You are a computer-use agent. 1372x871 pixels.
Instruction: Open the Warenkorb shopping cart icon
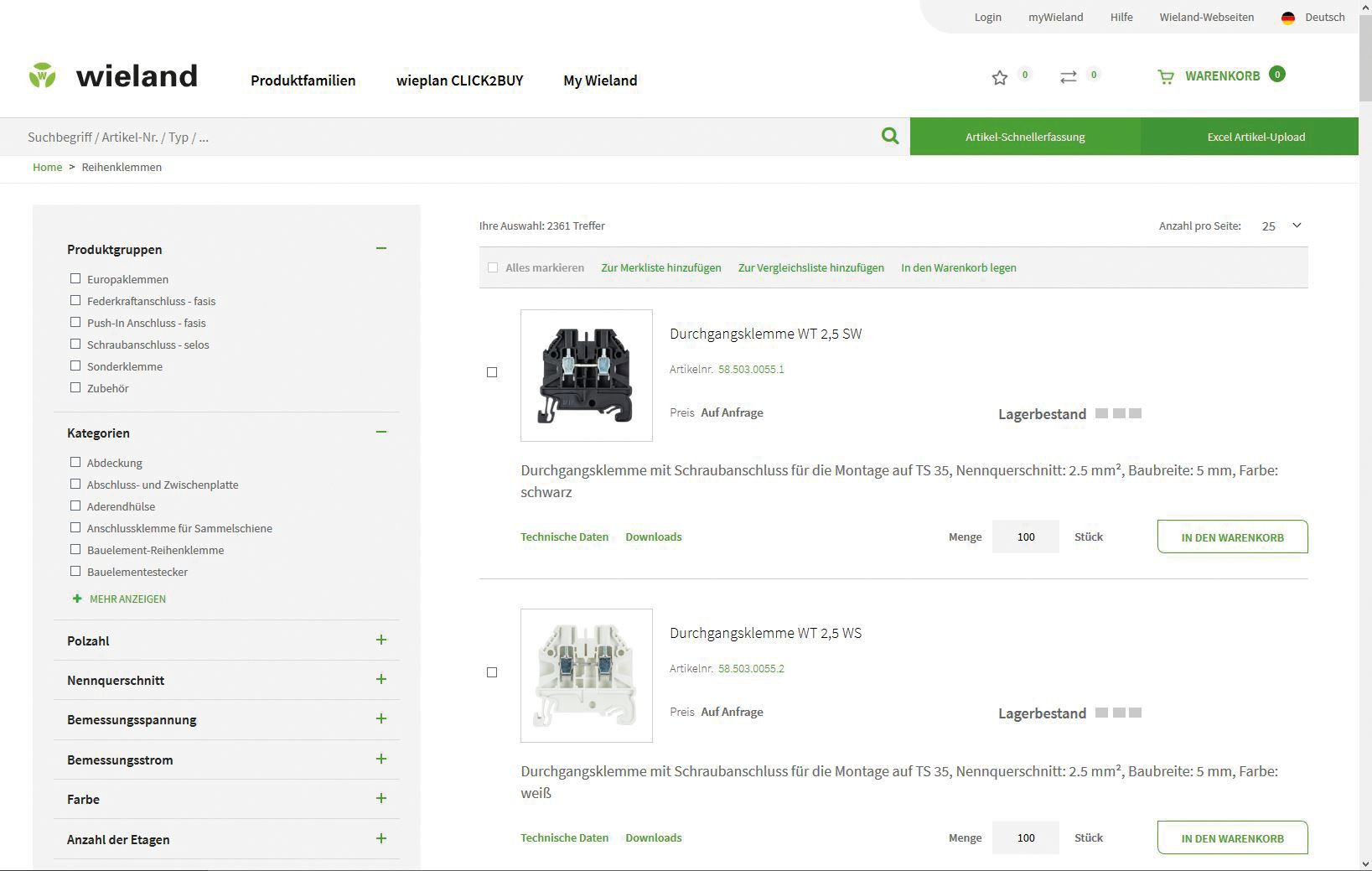[x=1166, y=76]
